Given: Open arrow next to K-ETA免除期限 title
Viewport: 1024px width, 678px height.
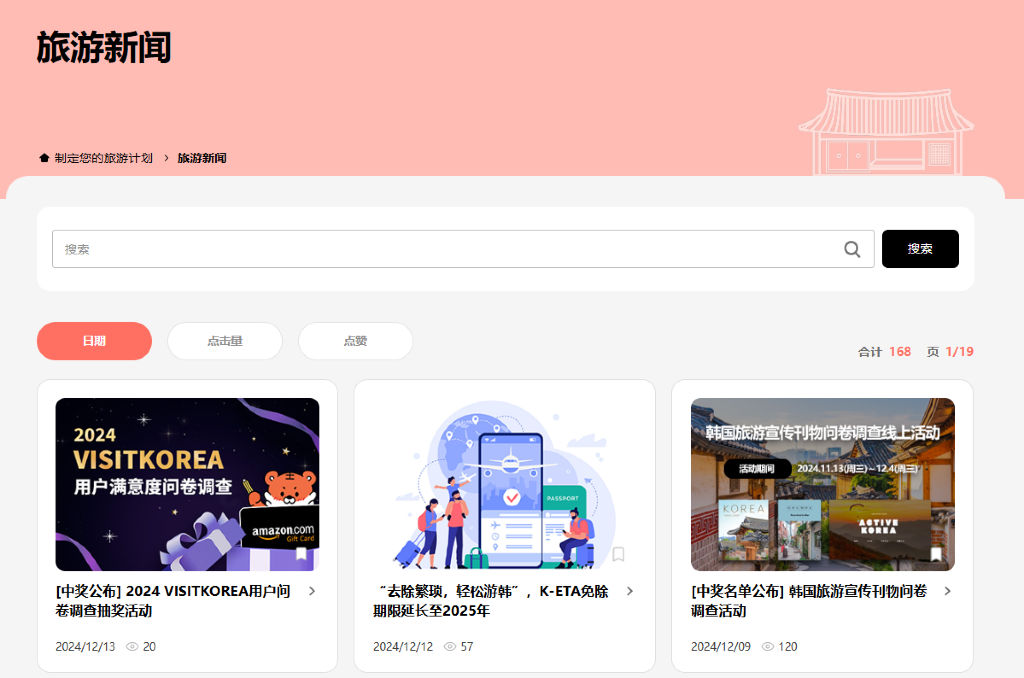Looking at the screenshot, I should (630, 591).
